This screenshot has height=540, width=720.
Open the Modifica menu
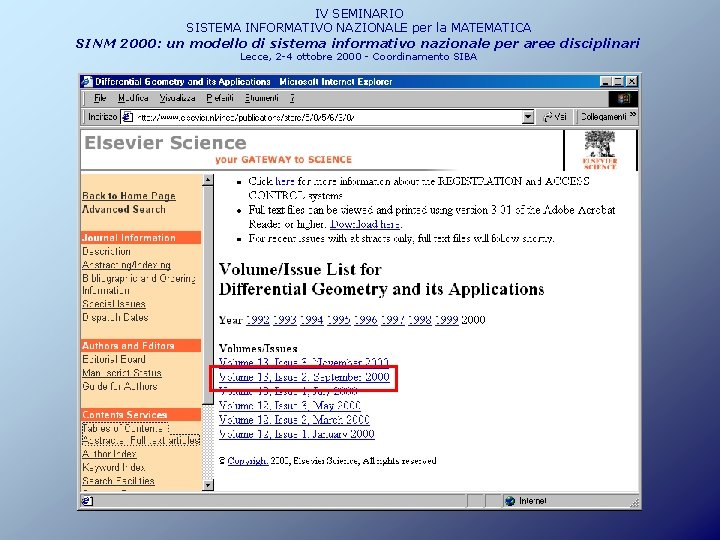click(133, 98)
